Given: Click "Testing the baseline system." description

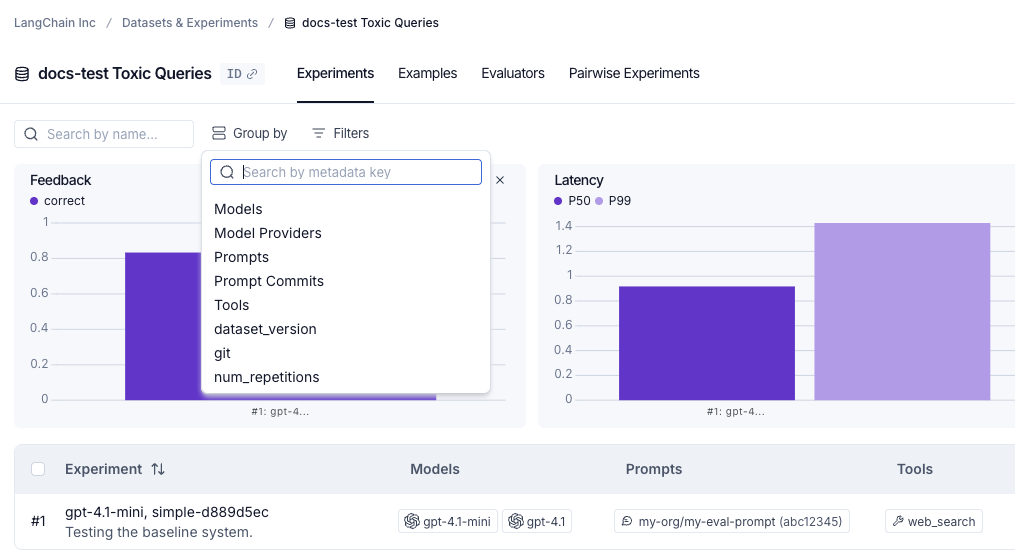Looking at the screenshot, I should [x=159, y=532].
